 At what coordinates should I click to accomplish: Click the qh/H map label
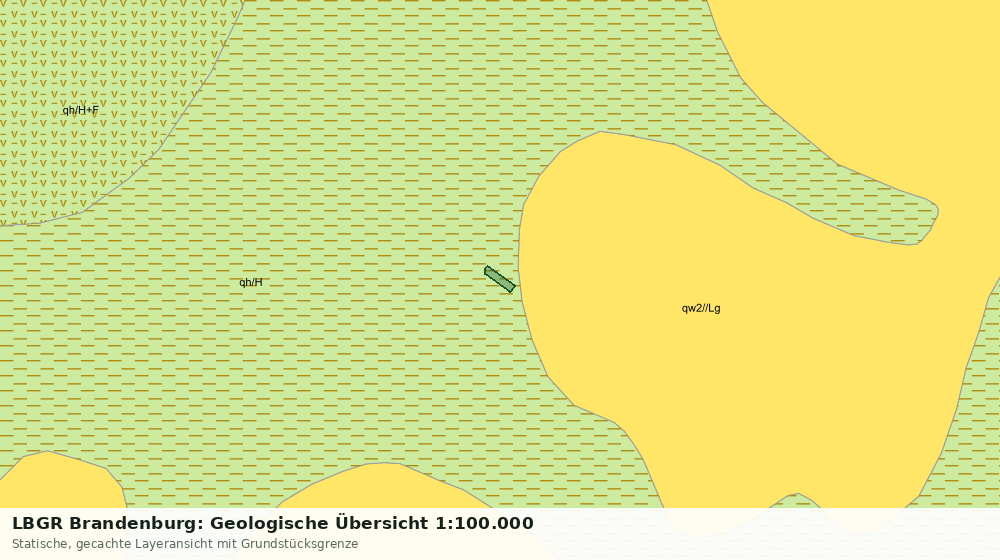point(251,283)
